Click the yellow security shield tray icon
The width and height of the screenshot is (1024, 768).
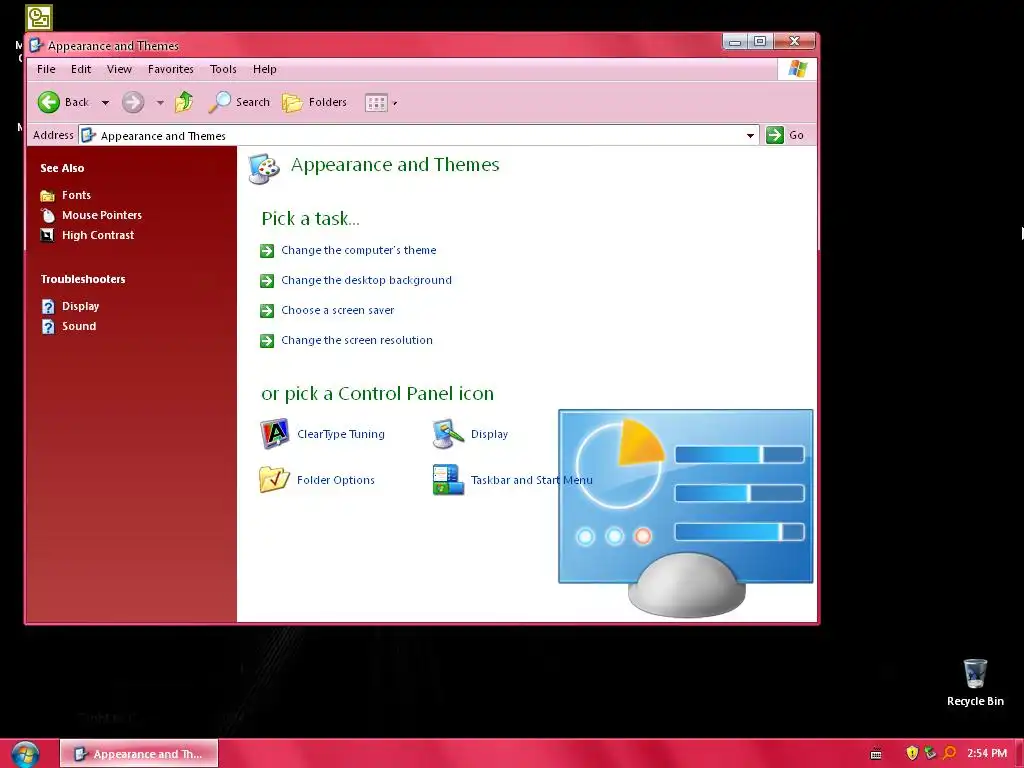click(912, 753)
